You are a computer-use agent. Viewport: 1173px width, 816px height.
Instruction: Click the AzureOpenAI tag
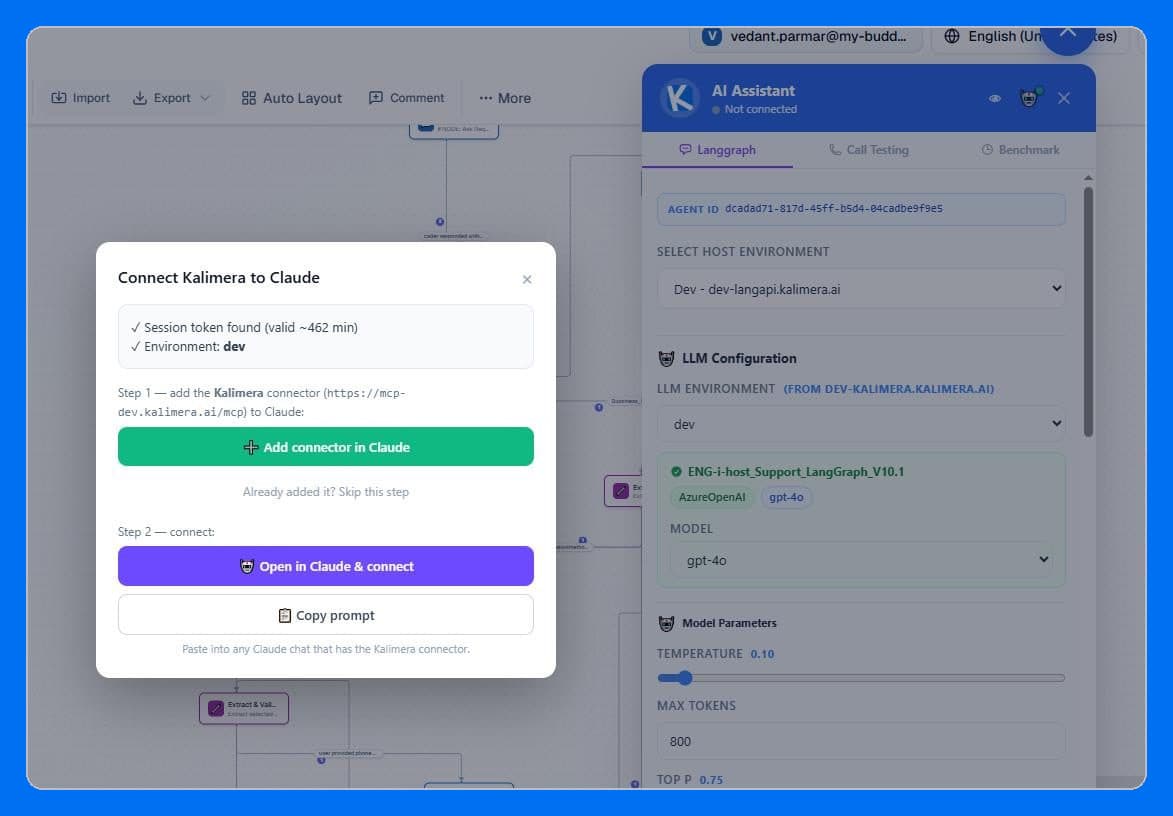coord(711,497)
